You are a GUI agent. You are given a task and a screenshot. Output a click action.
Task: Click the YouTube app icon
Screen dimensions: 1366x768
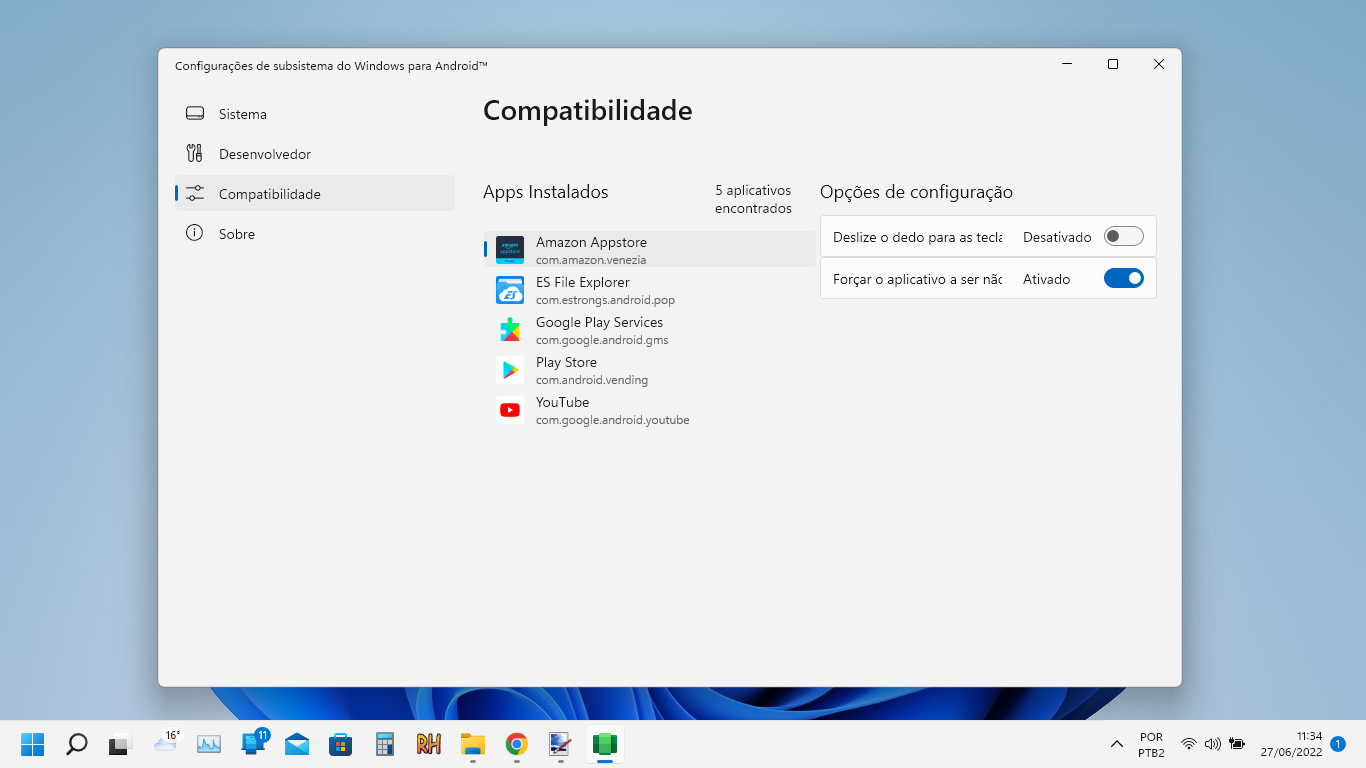click(510, 410)
